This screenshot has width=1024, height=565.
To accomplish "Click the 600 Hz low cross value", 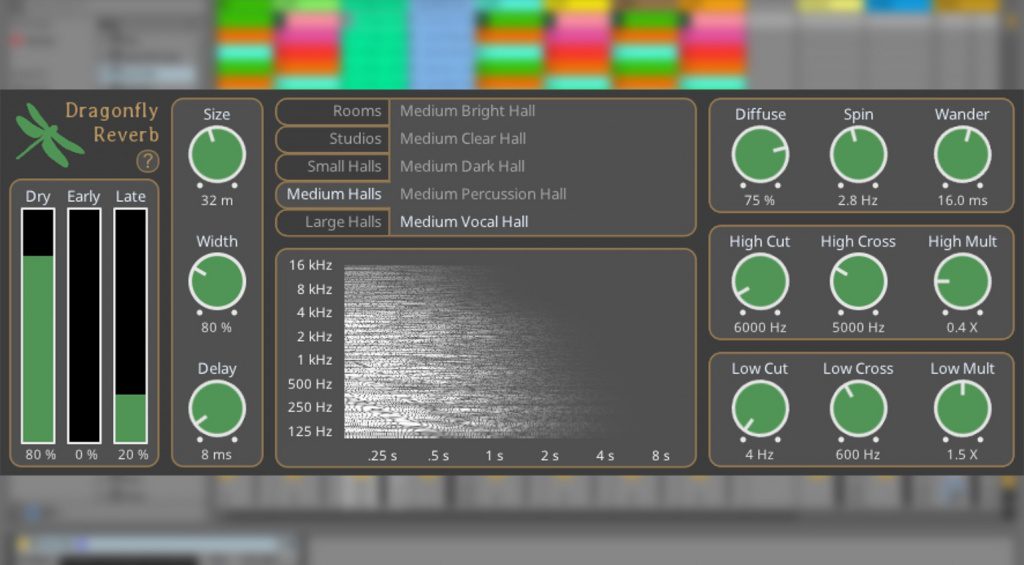I will [858, 455].
